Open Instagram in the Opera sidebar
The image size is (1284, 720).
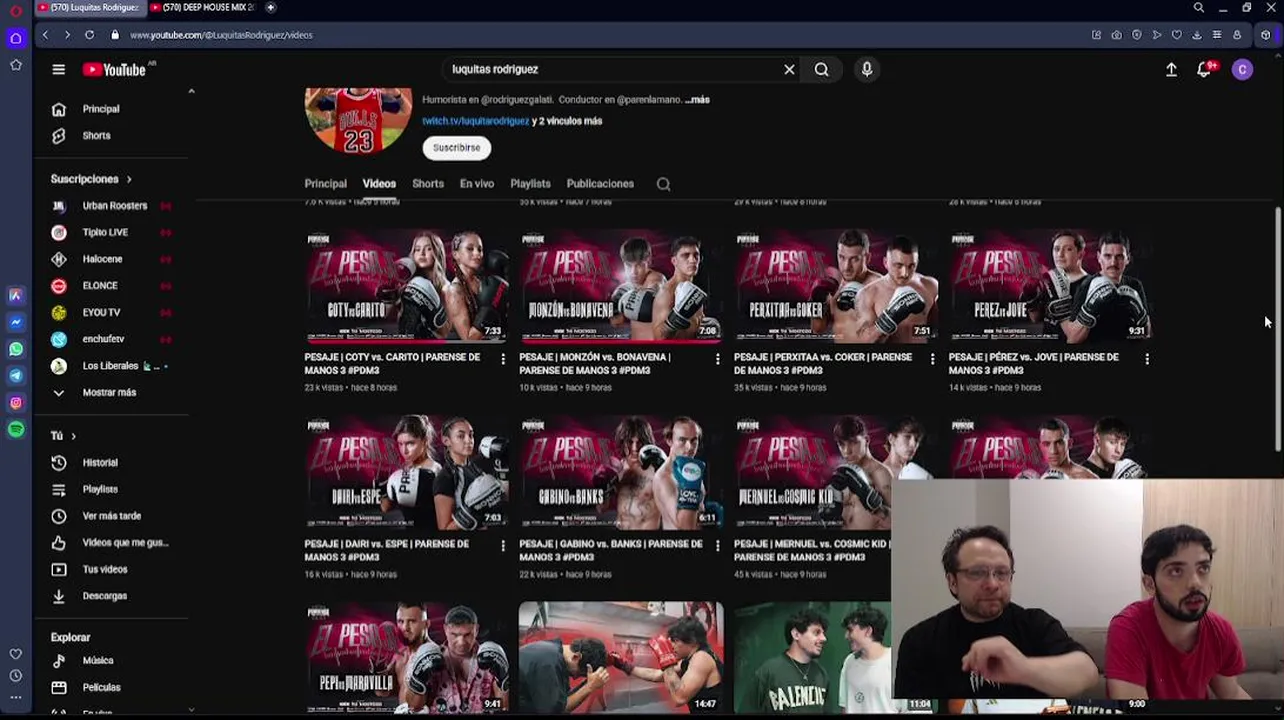pyautogui.click(x=16, y=402)
